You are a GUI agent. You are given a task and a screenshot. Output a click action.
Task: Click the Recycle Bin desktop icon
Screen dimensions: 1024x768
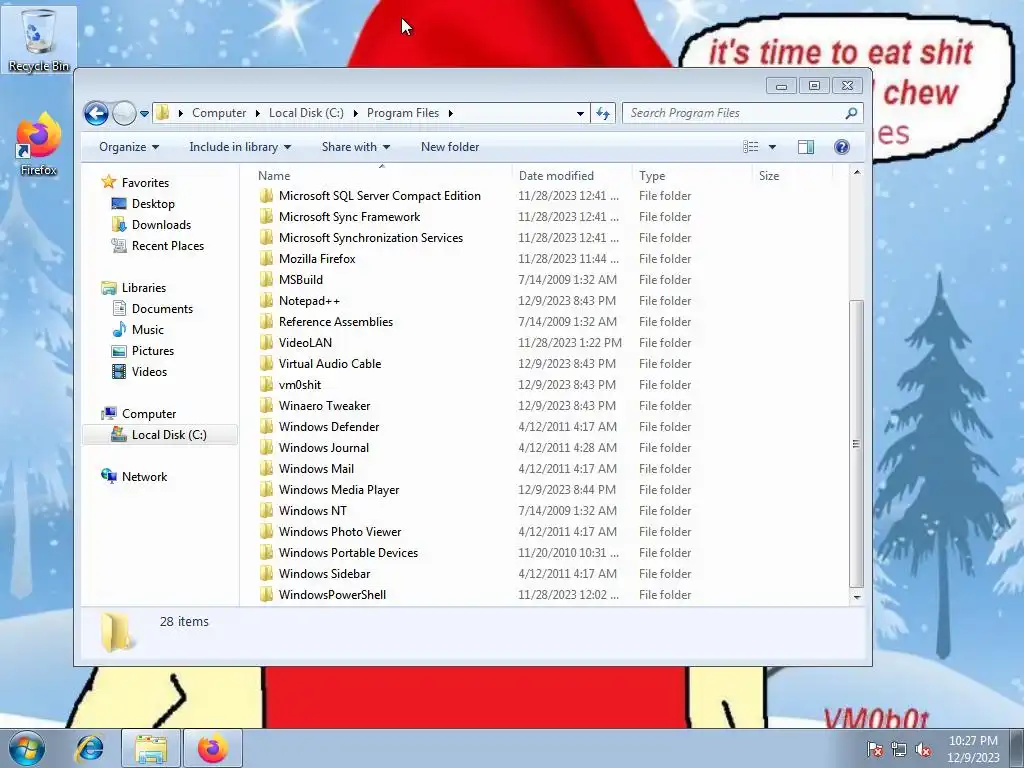coord(39,40)
